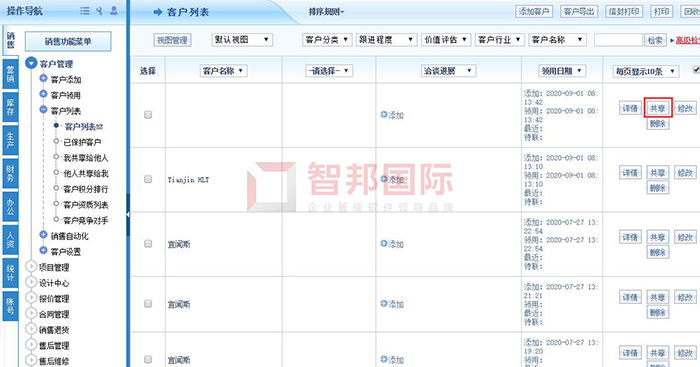Click 详情 button in Tianjin MLT row
This screenshot has height=367, width=700.
pyautogui.click(x=630, y=172)
